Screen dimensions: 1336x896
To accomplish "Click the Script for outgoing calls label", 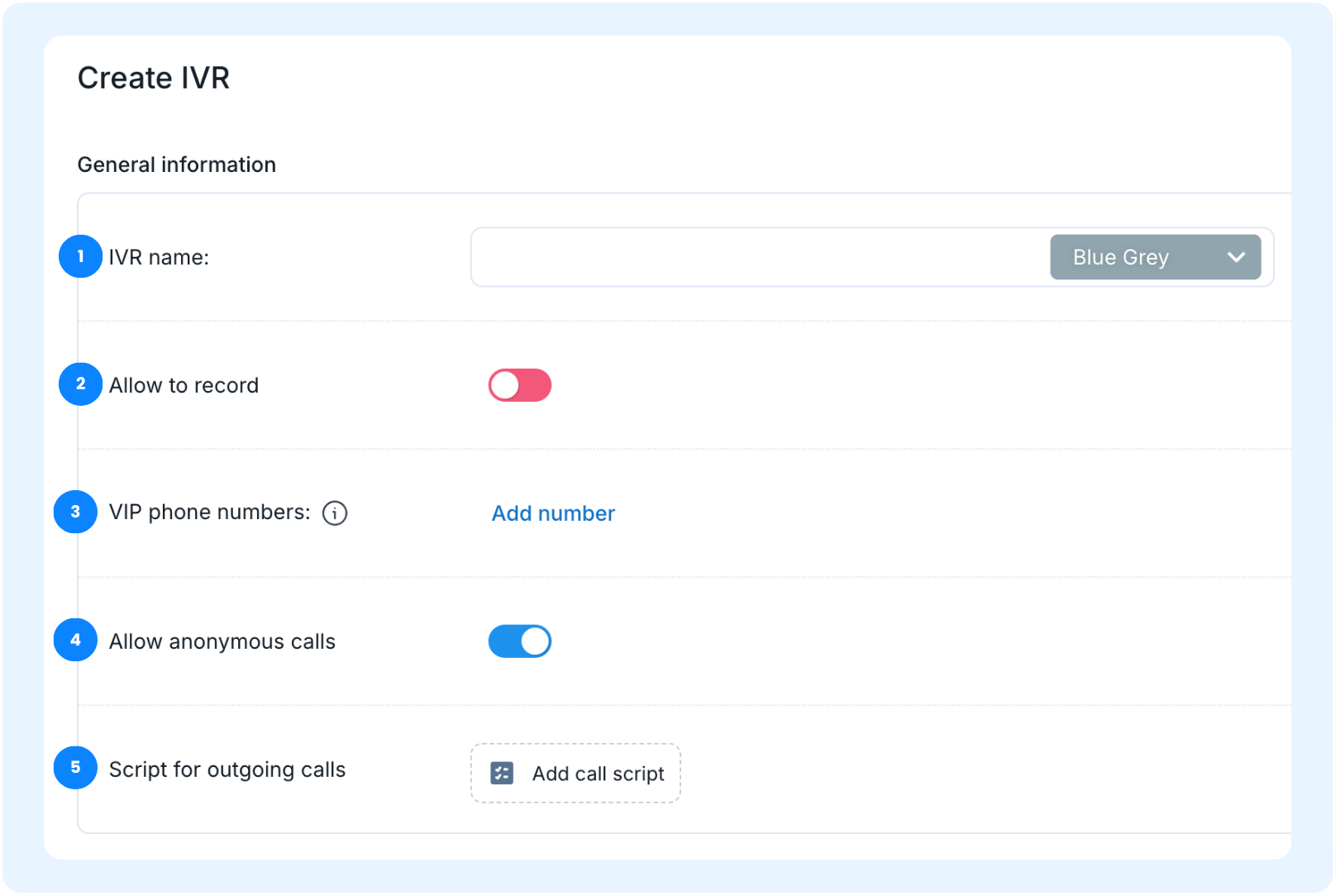I will 227,770.
